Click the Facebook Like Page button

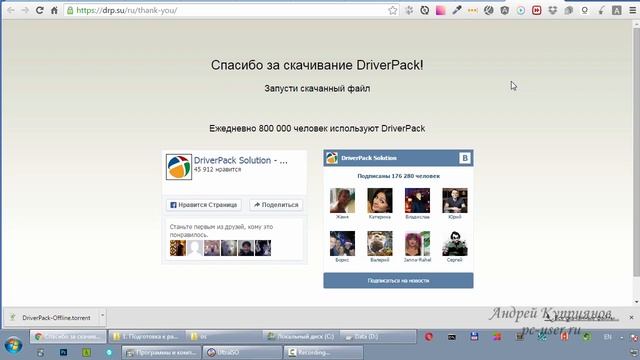pyautogui.click(x=204, y=205)
